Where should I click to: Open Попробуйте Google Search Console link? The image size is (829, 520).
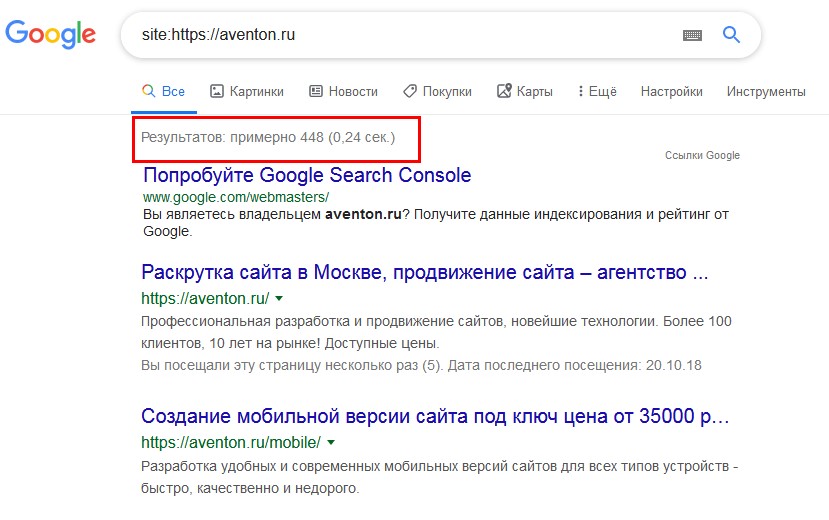click(x=307, y=175)
